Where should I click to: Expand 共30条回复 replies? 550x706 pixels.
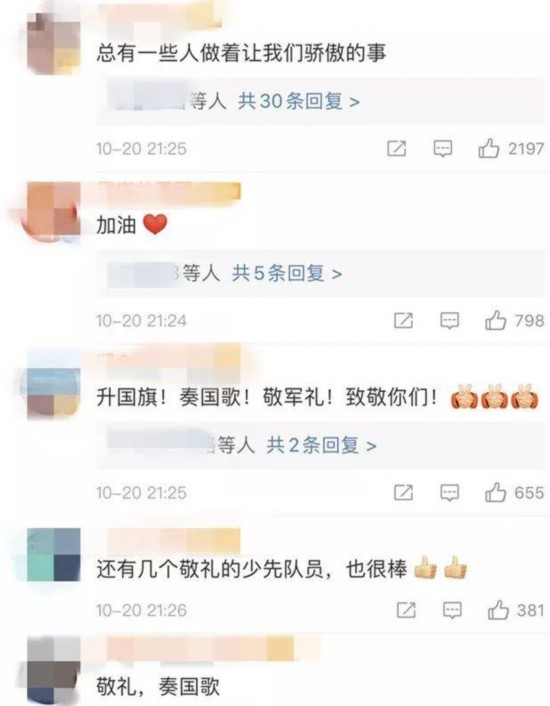click(299, 101)
